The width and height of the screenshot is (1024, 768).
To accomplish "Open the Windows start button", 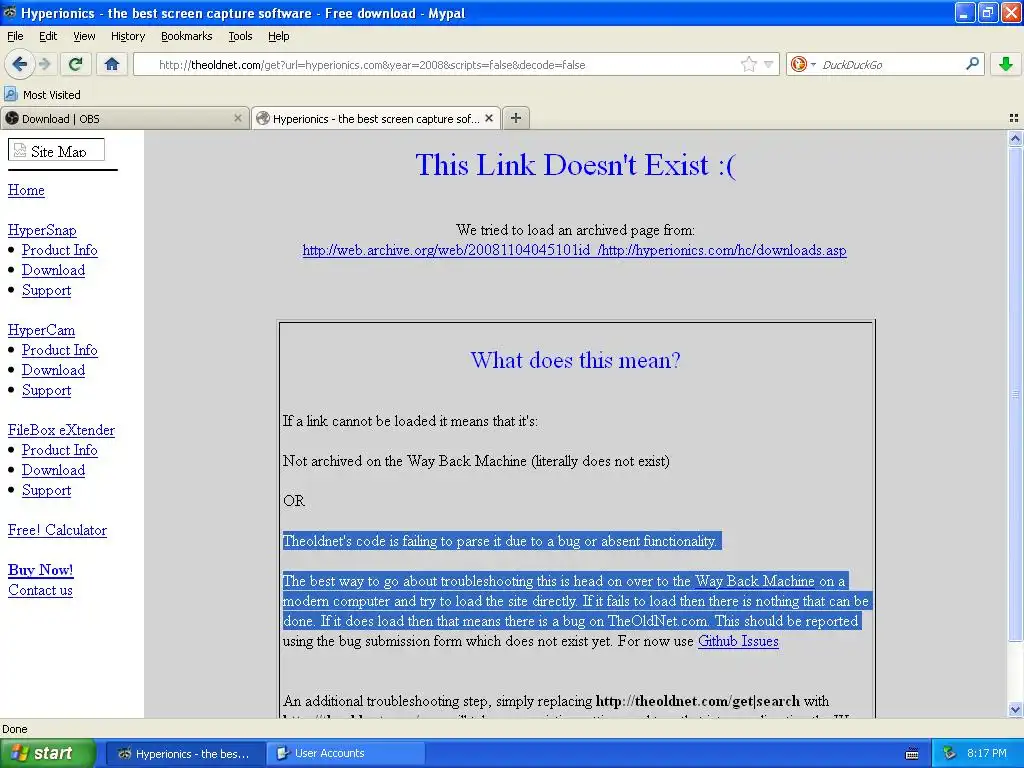I will coord(47,753).
